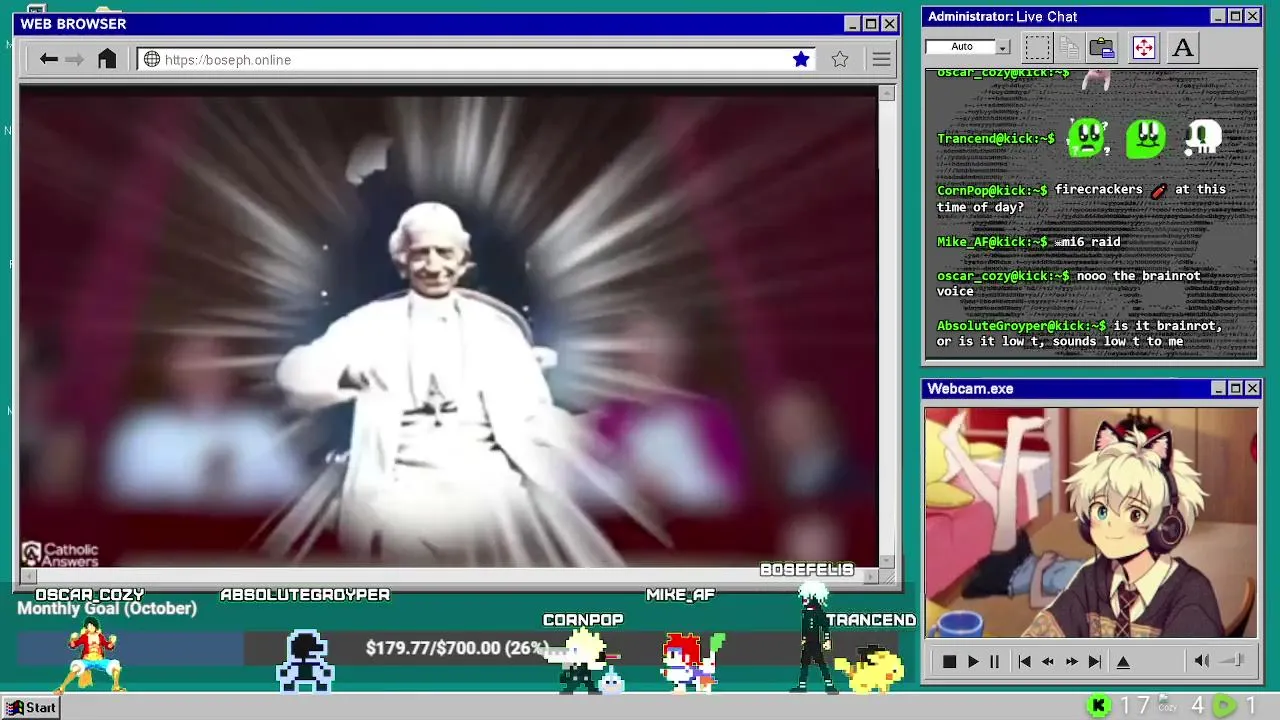Click the Monthly Goal progress bar

click(458, 648)
